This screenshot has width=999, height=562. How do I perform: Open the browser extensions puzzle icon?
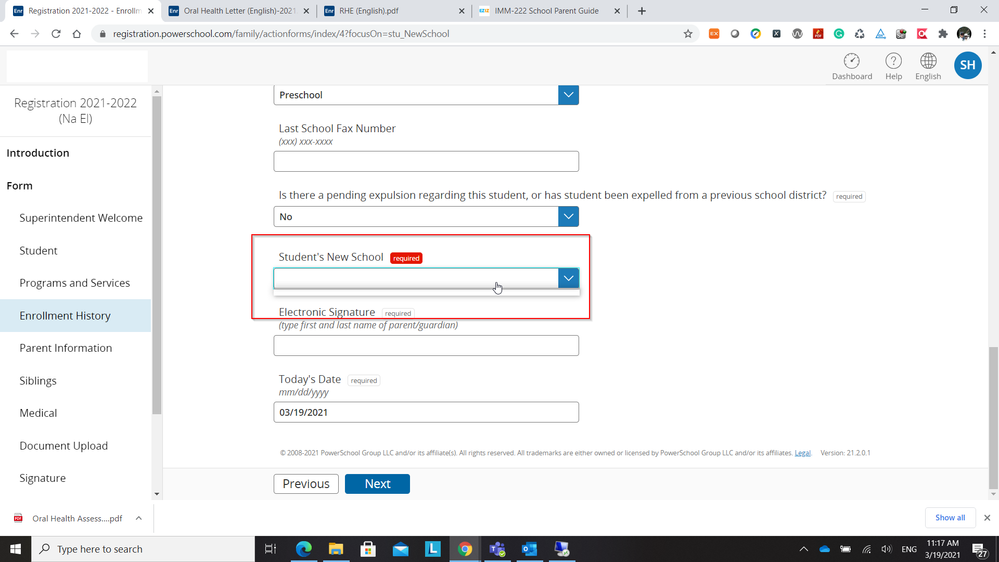coord(942,34)
